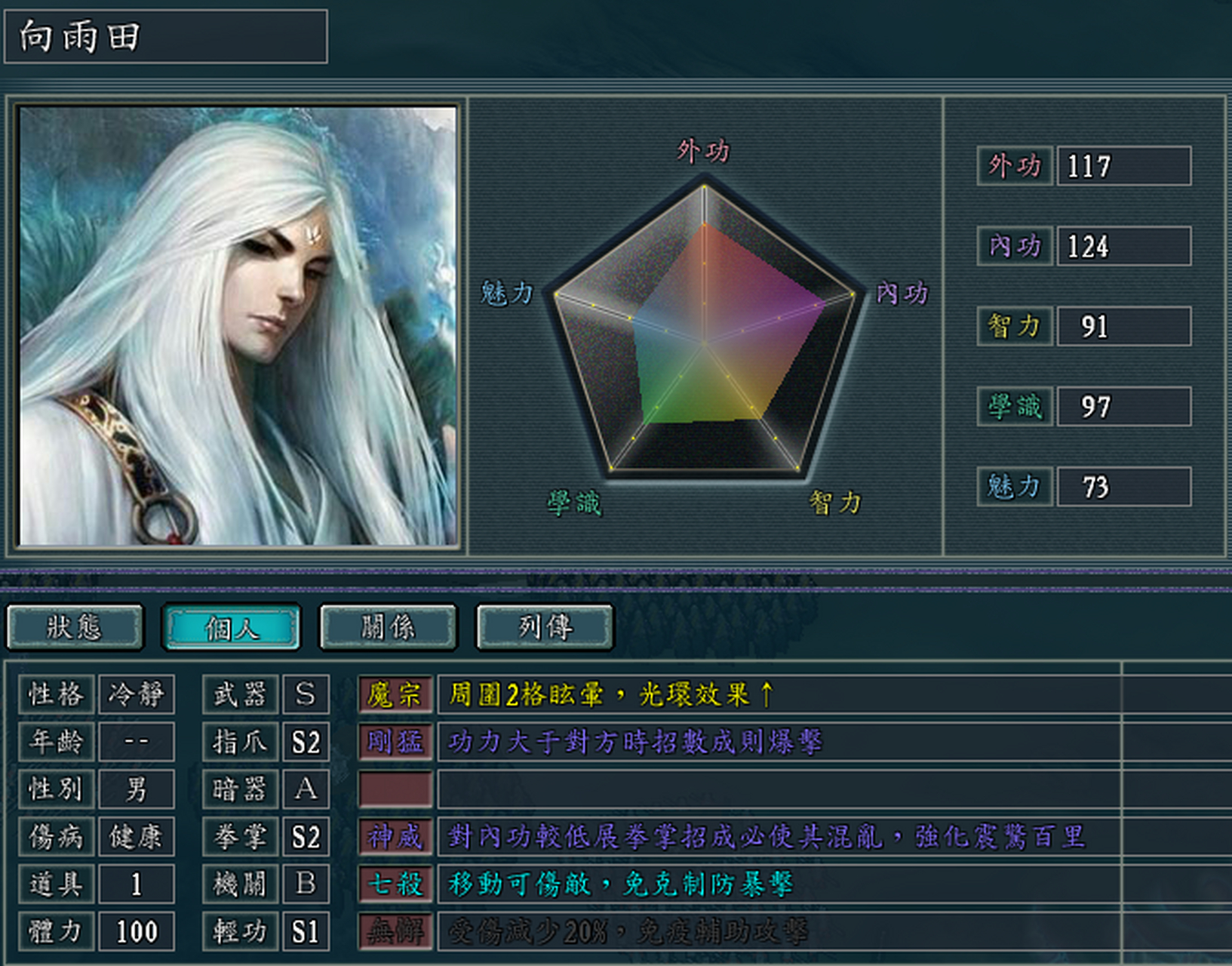Select the gender value 男
This screenshot has width=1232, height=966.
137,789
